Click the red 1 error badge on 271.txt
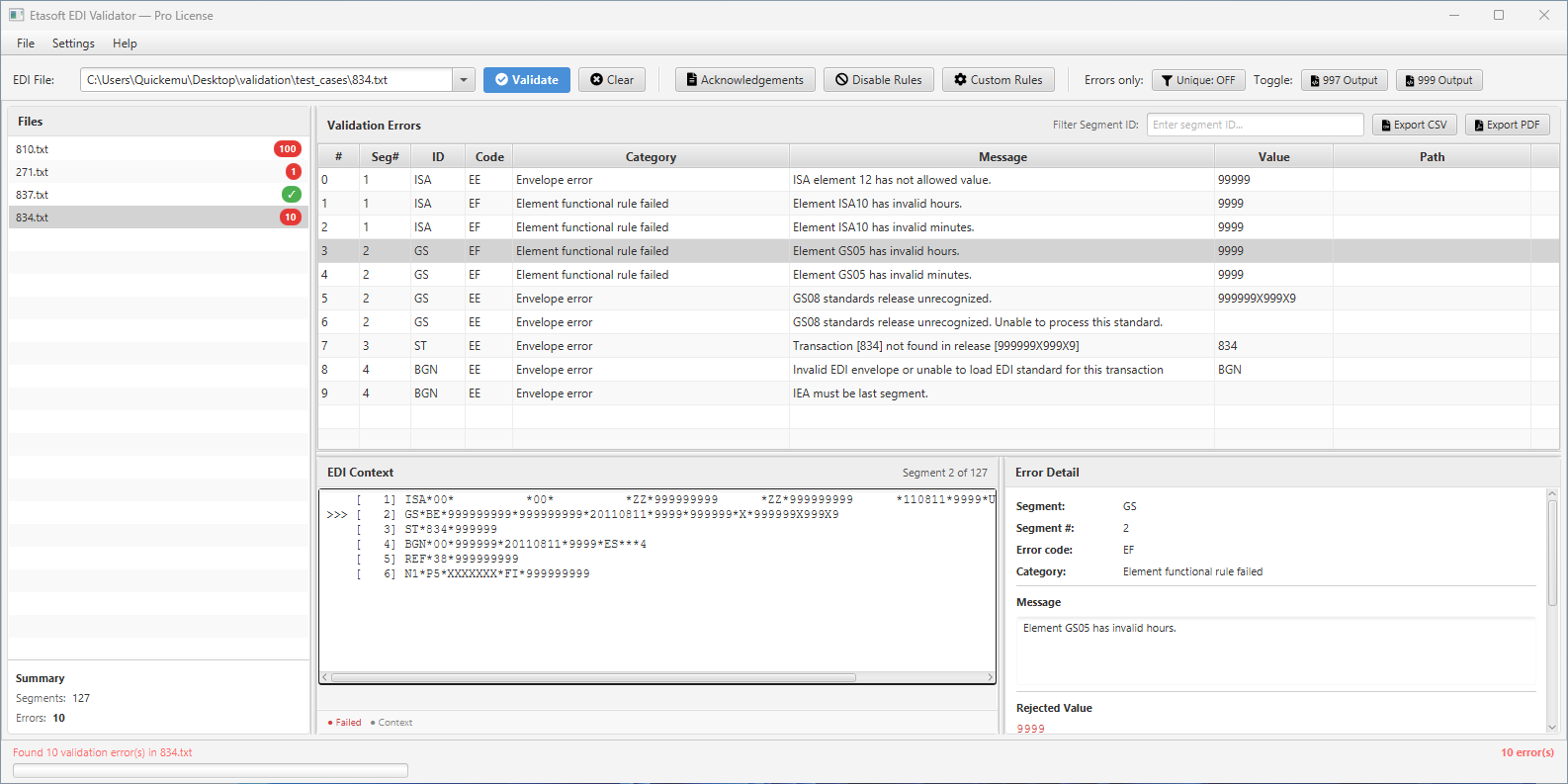This screenshot has height=784, width=1568. click(x=294, y=172)
